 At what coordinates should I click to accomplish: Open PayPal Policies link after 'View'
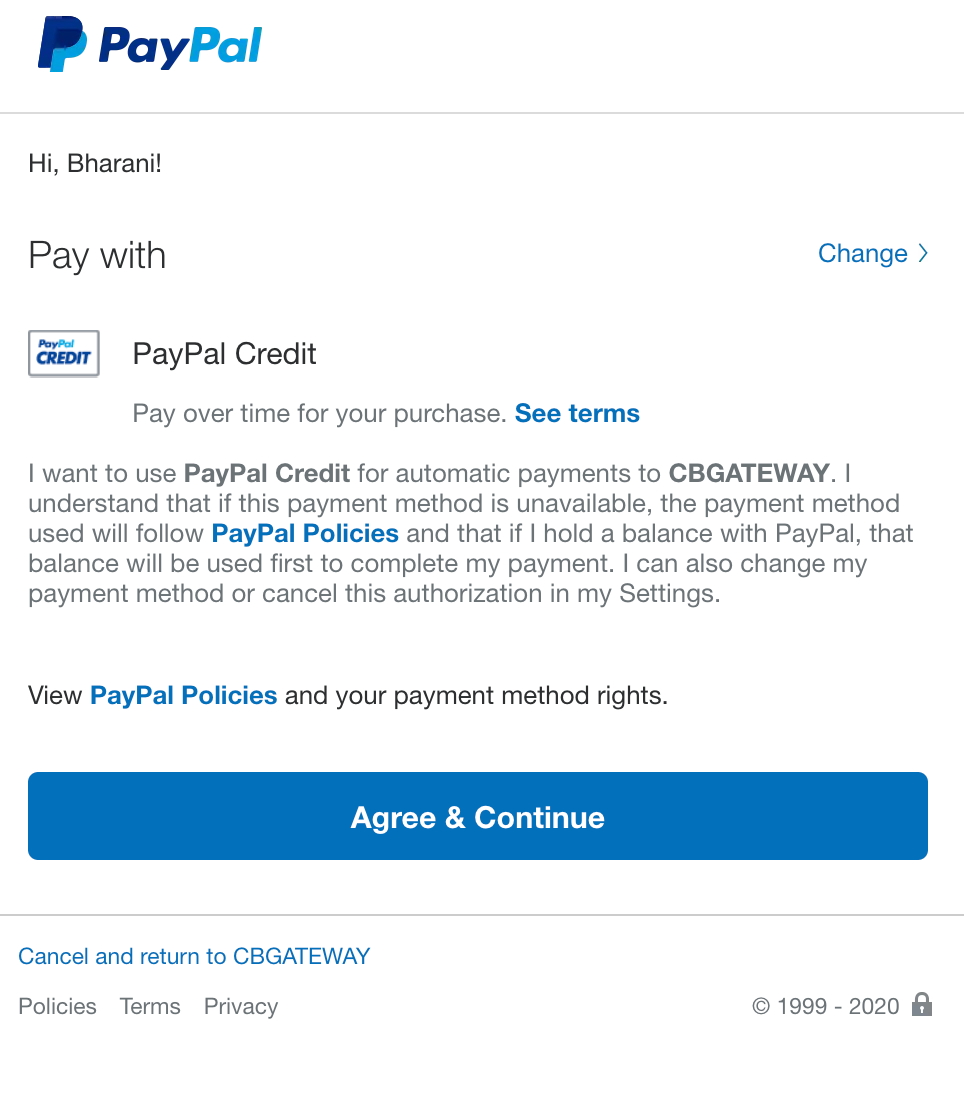coord(183,695)
